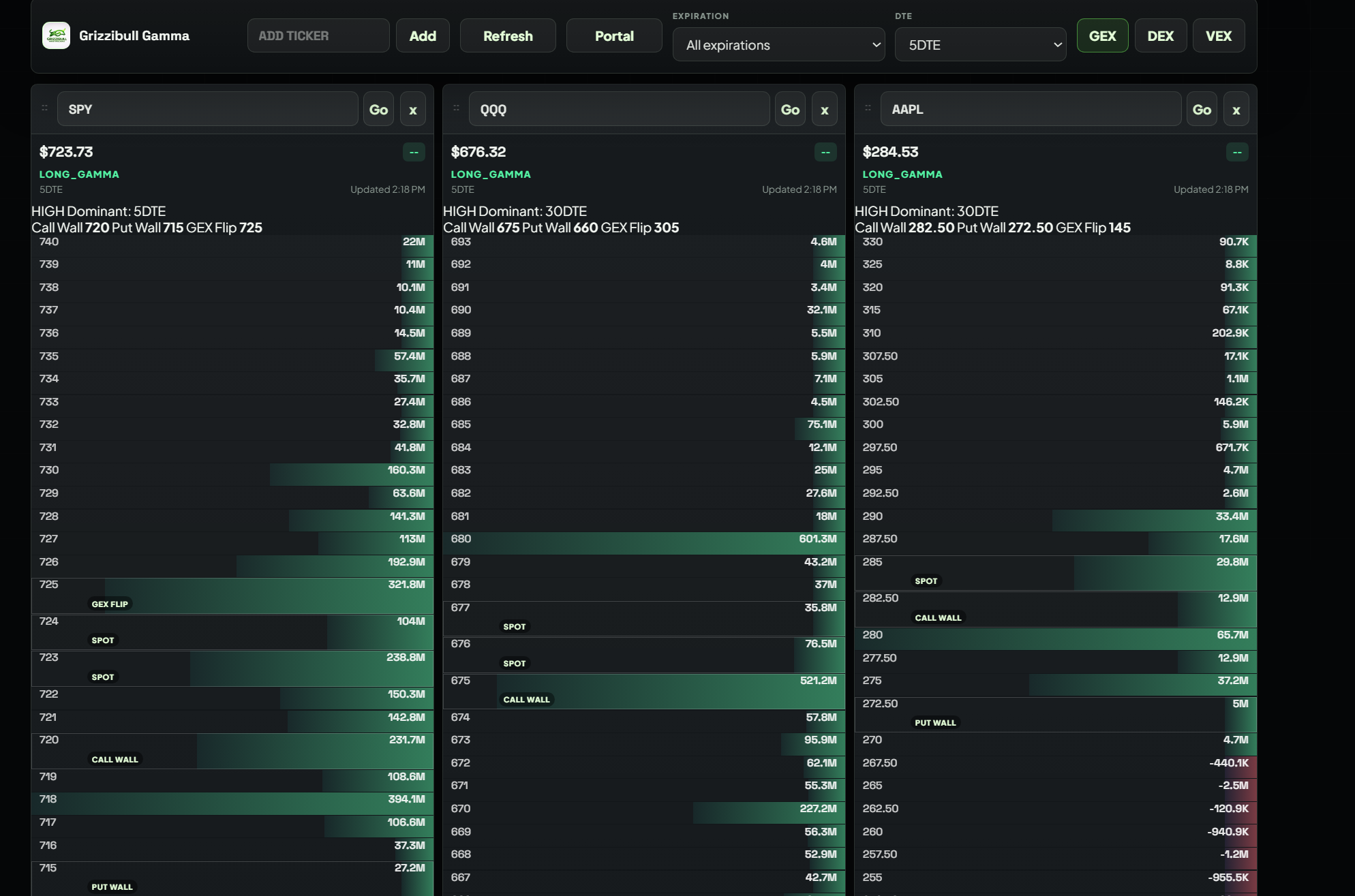Click the drag handle on SPY panel
This screenshot has width=1355, height=896.
[45, 108]
